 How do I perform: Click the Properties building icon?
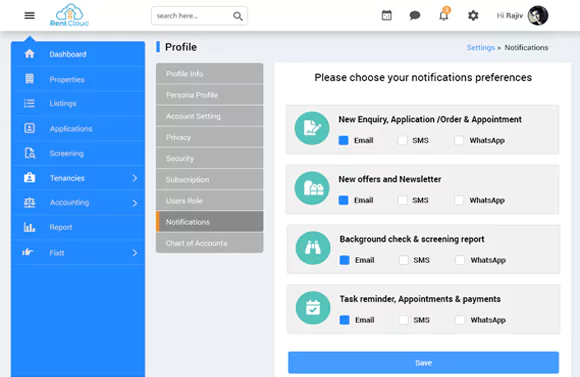30,79
